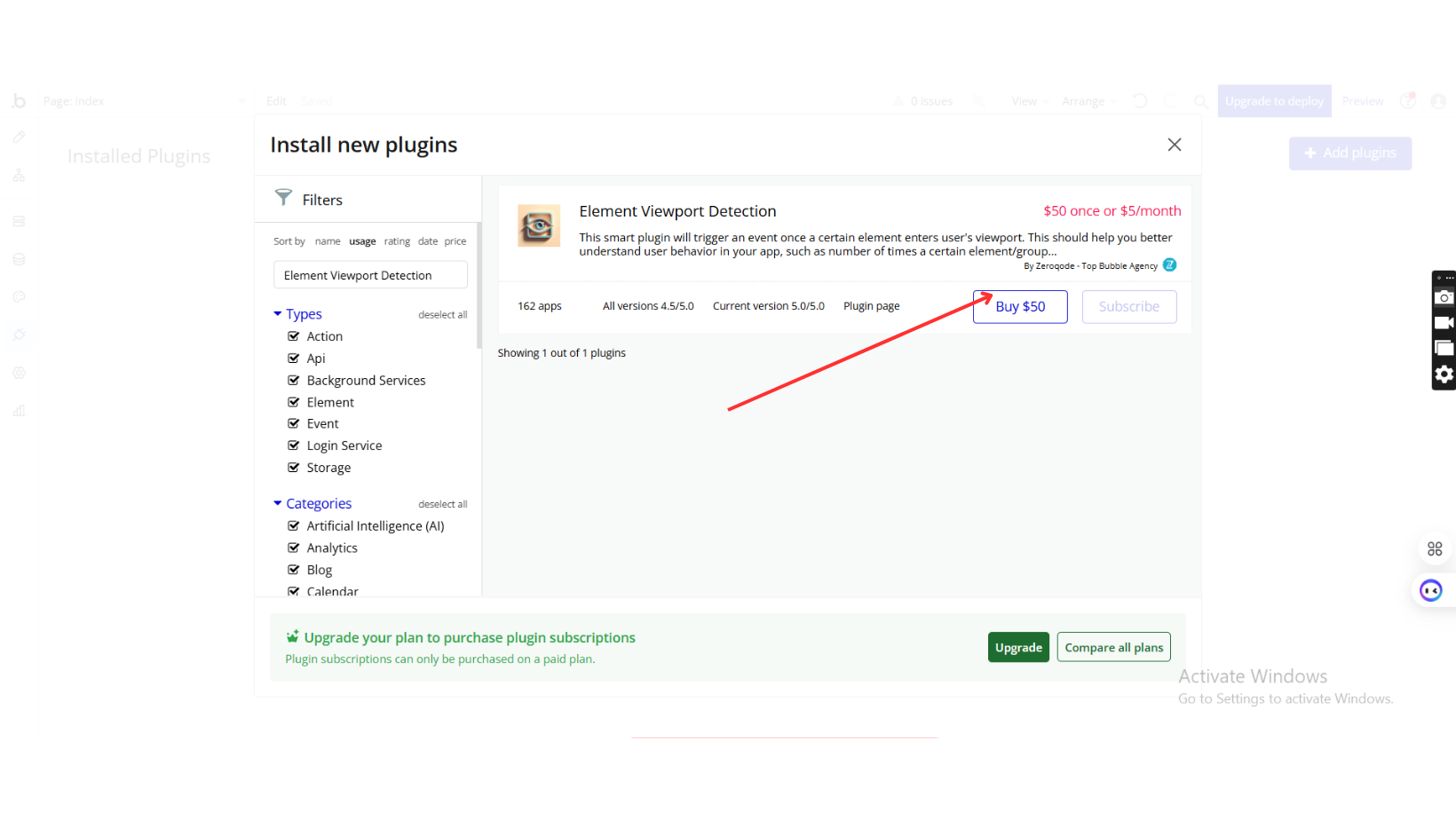Sort plugins by rating

tap(397, 241)
